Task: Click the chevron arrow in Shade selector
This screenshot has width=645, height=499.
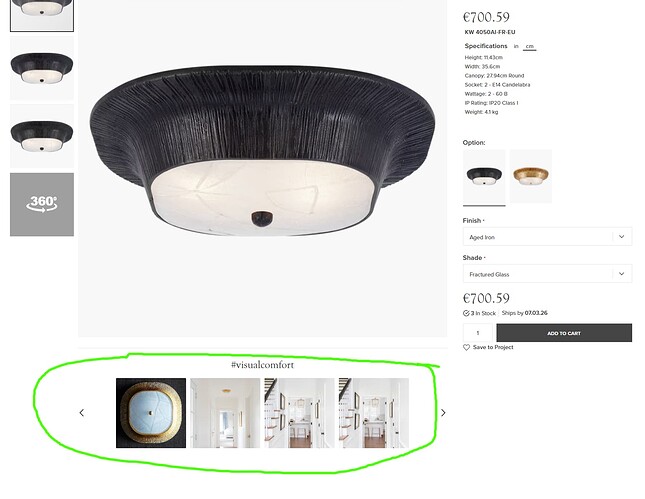Action: click(x=622, y=274)
